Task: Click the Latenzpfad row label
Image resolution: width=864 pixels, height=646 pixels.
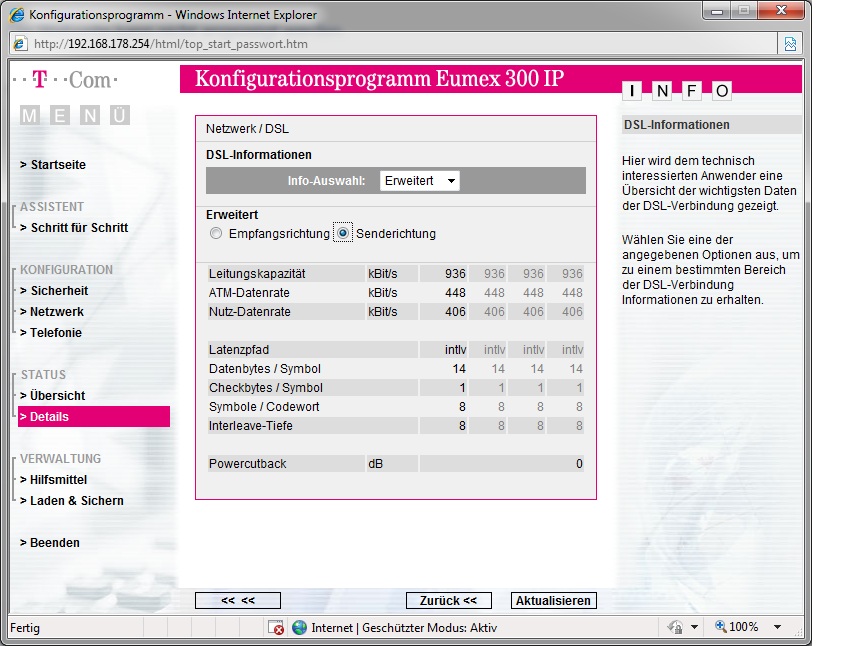Action: (239, 350)
